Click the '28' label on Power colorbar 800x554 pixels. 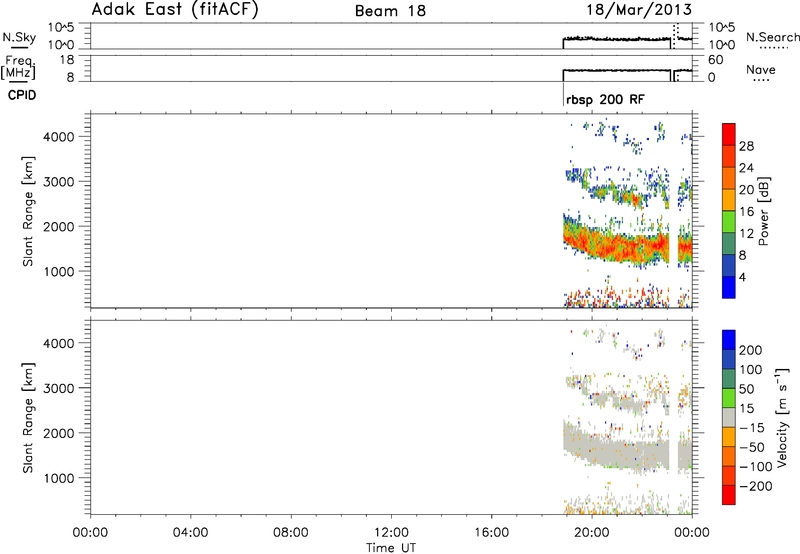click(746, 146)
